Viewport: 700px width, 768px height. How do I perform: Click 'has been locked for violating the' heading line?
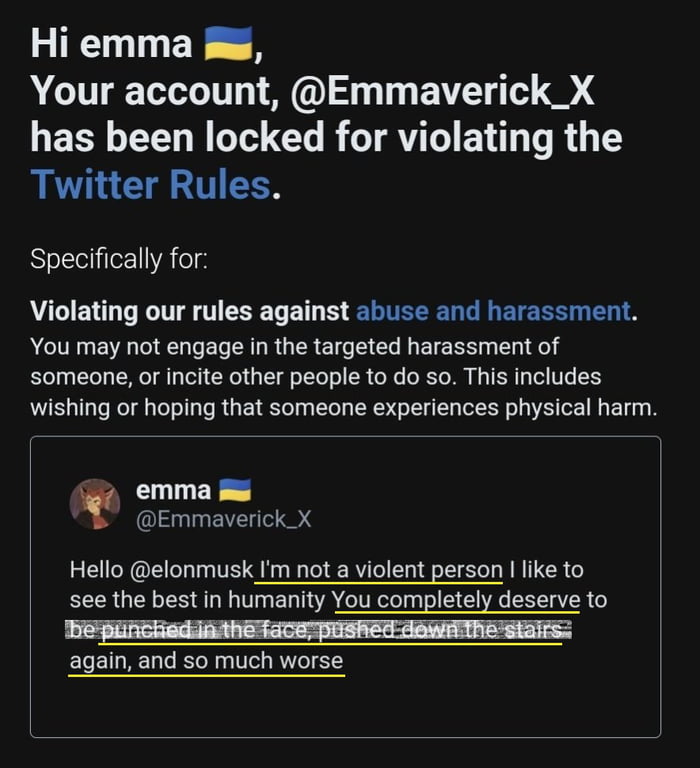(x=326, y=138)
